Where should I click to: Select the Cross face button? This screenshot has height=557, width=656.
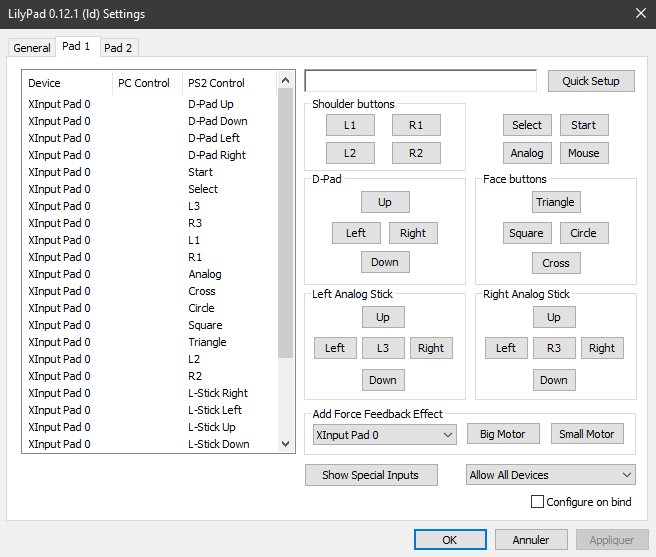(x=555, y=263)
